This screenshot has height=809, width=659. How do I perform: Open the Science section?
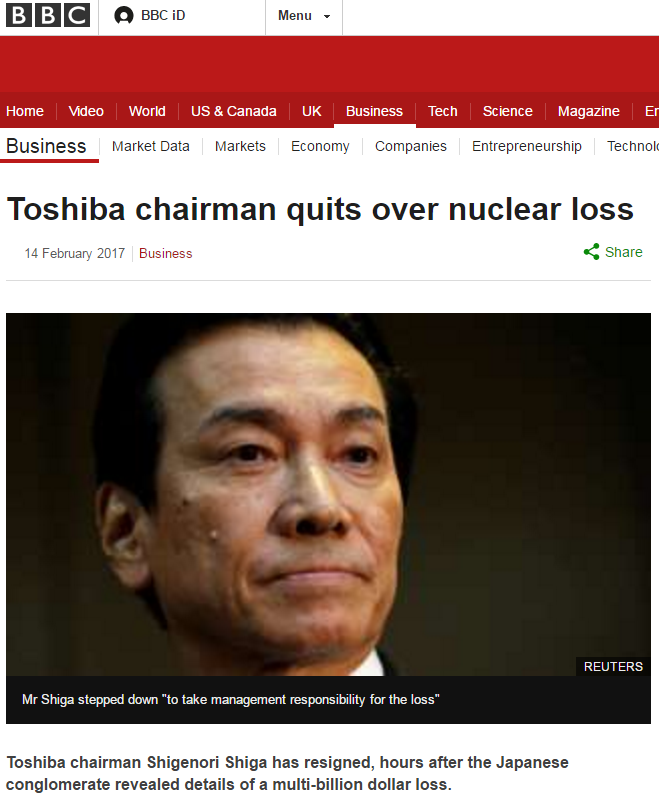[508, 111]
